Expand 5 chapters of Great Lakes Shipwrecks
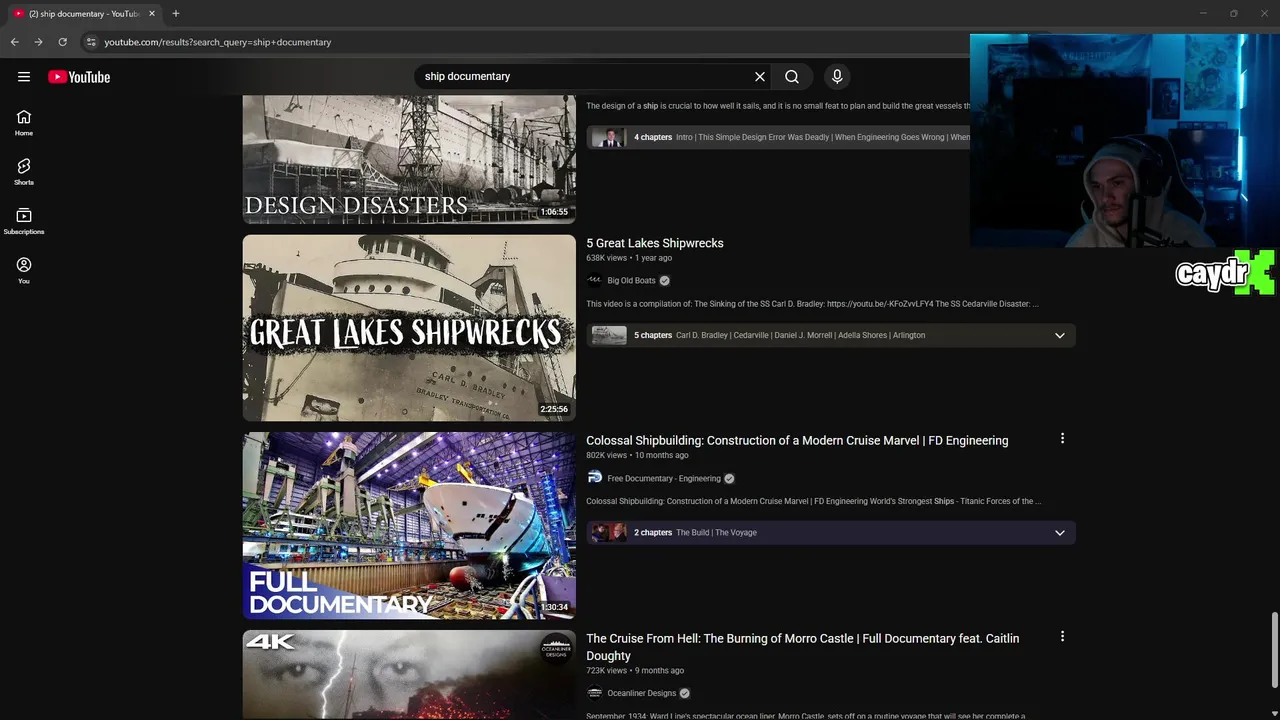 pyautogui.click(x=1059, y=335)
